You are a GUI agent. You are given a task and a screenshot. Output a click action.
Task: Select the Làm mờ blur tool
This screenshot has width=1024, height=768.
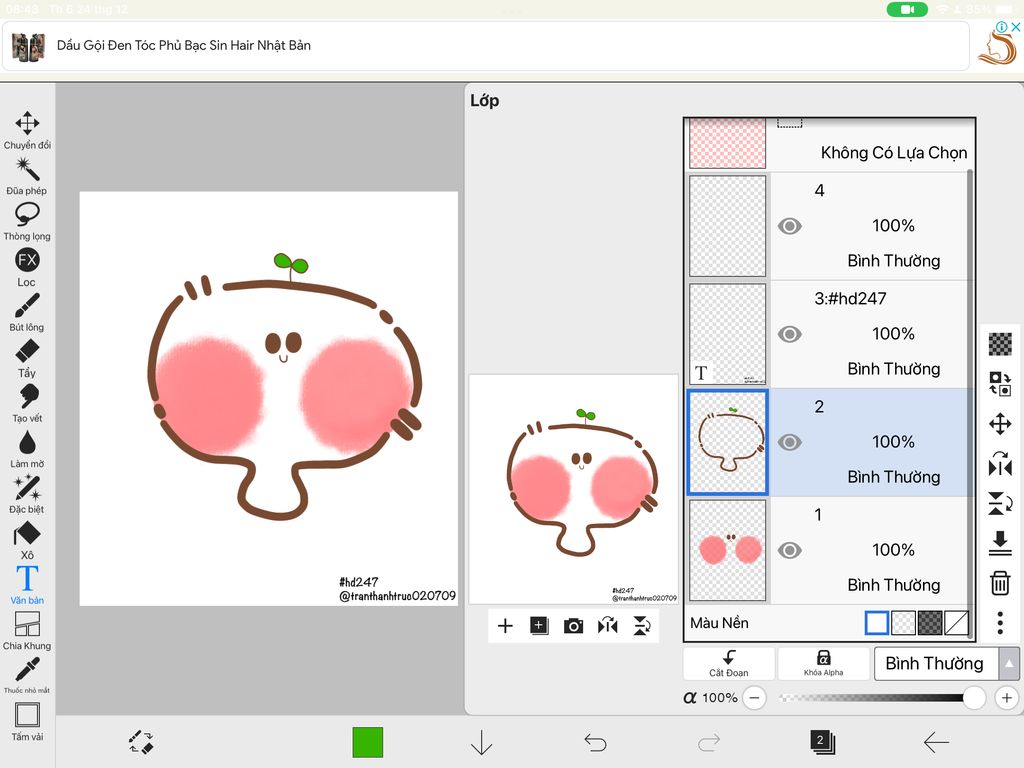tap(27, 449)
